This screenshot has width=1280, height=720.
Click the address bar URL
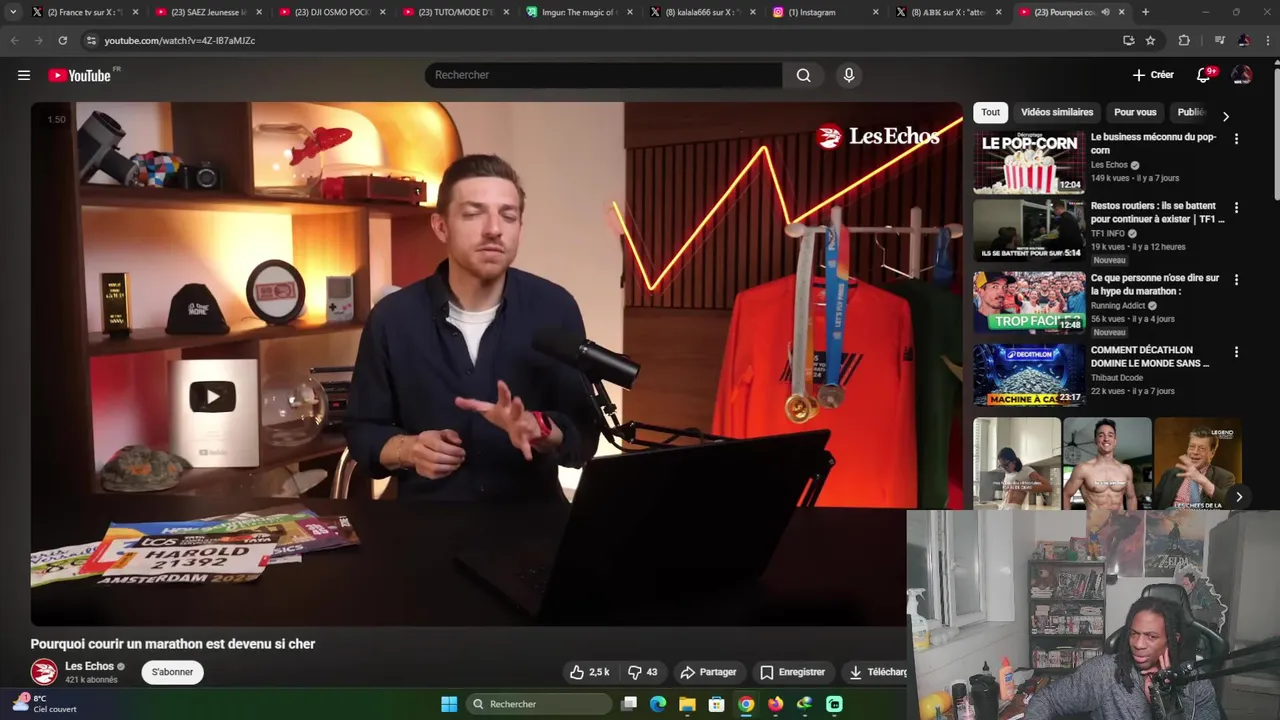pos(180,41)
